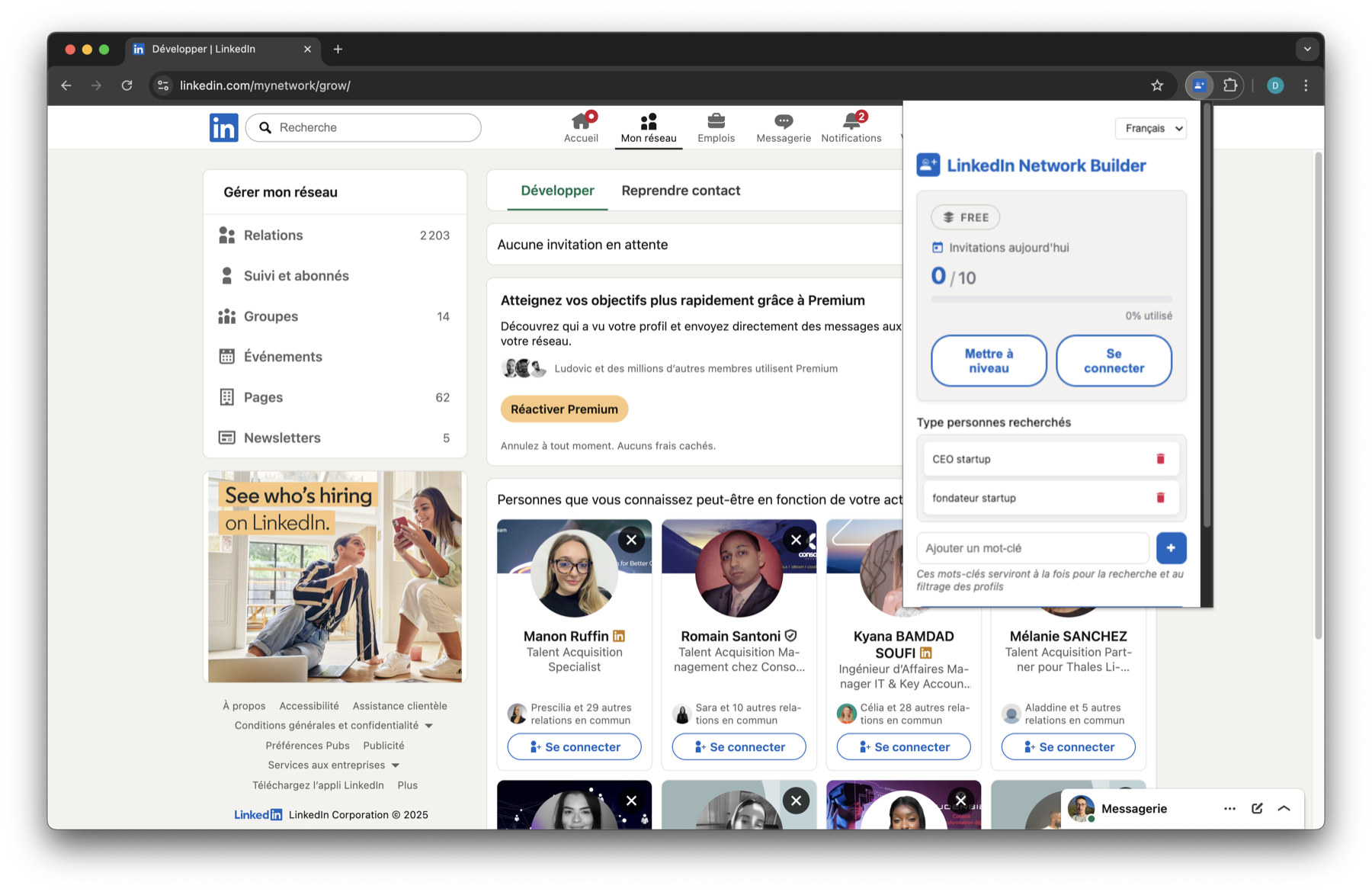The height and width of the screenshot is (892, 1372).
Task: Connect with Manon Ruffin
Action: (x=574, y=747)
